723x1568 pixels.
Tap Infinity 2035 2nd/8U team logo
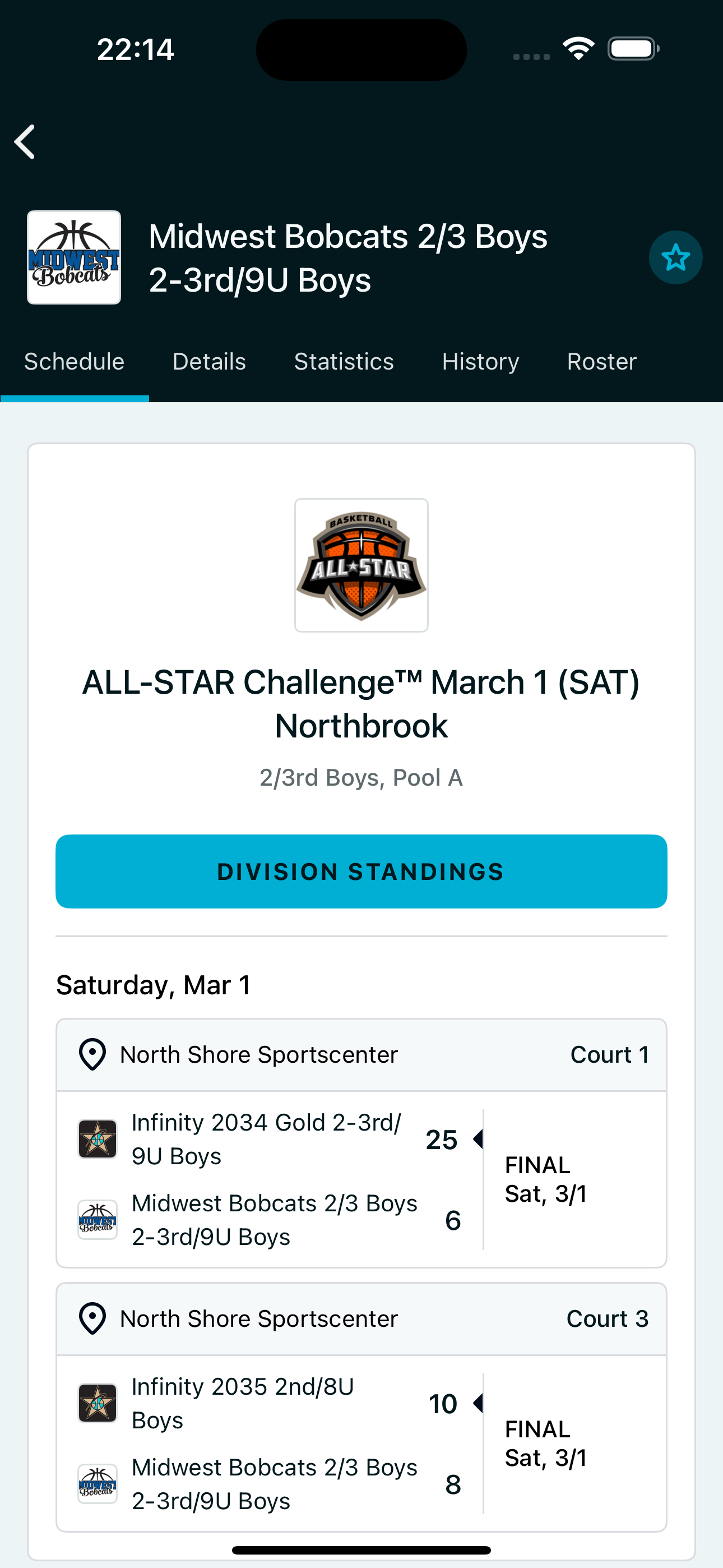tap(98, 1403)
